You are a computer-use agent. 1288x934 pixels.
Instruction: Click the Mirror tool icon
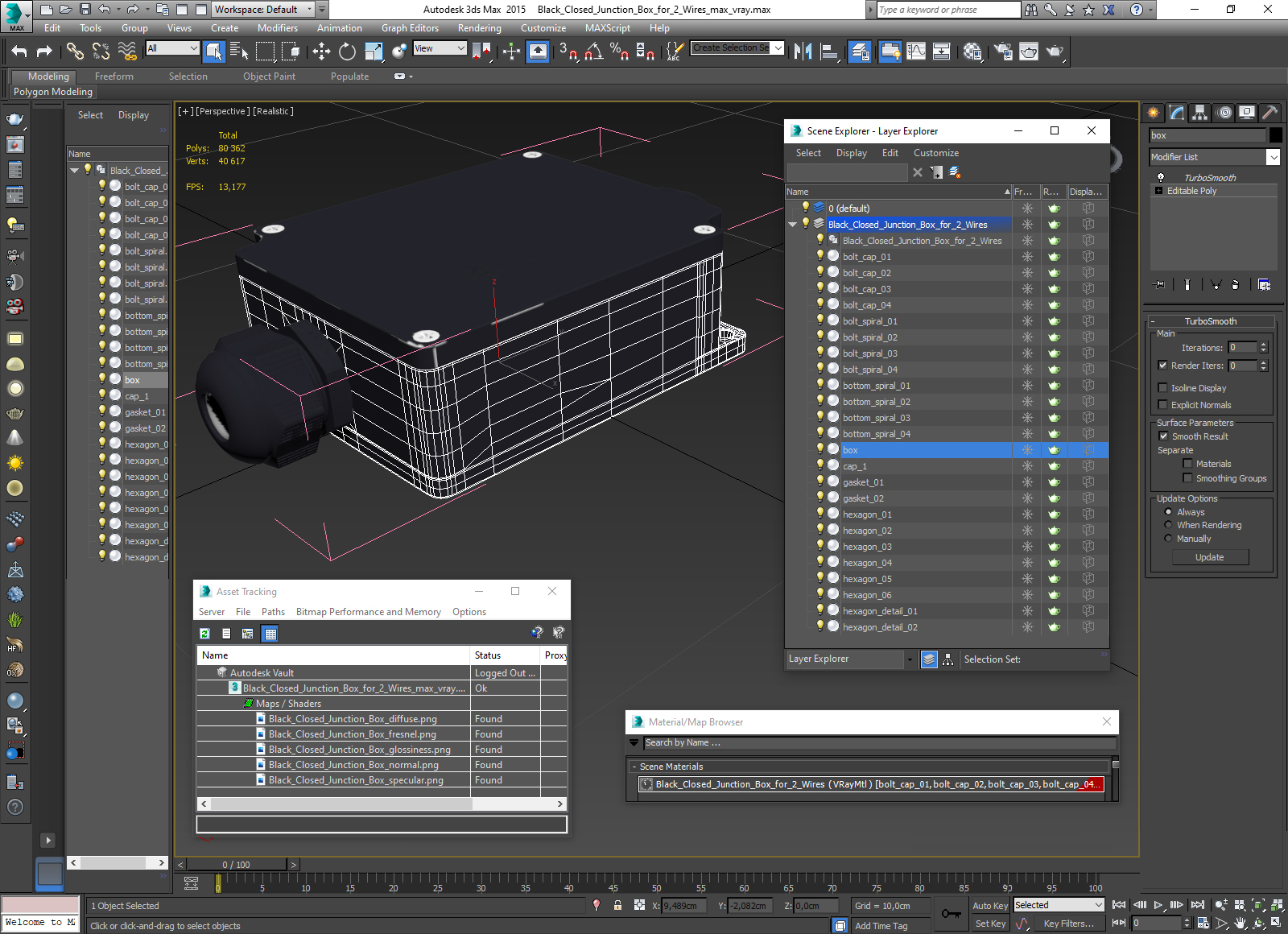803,52
